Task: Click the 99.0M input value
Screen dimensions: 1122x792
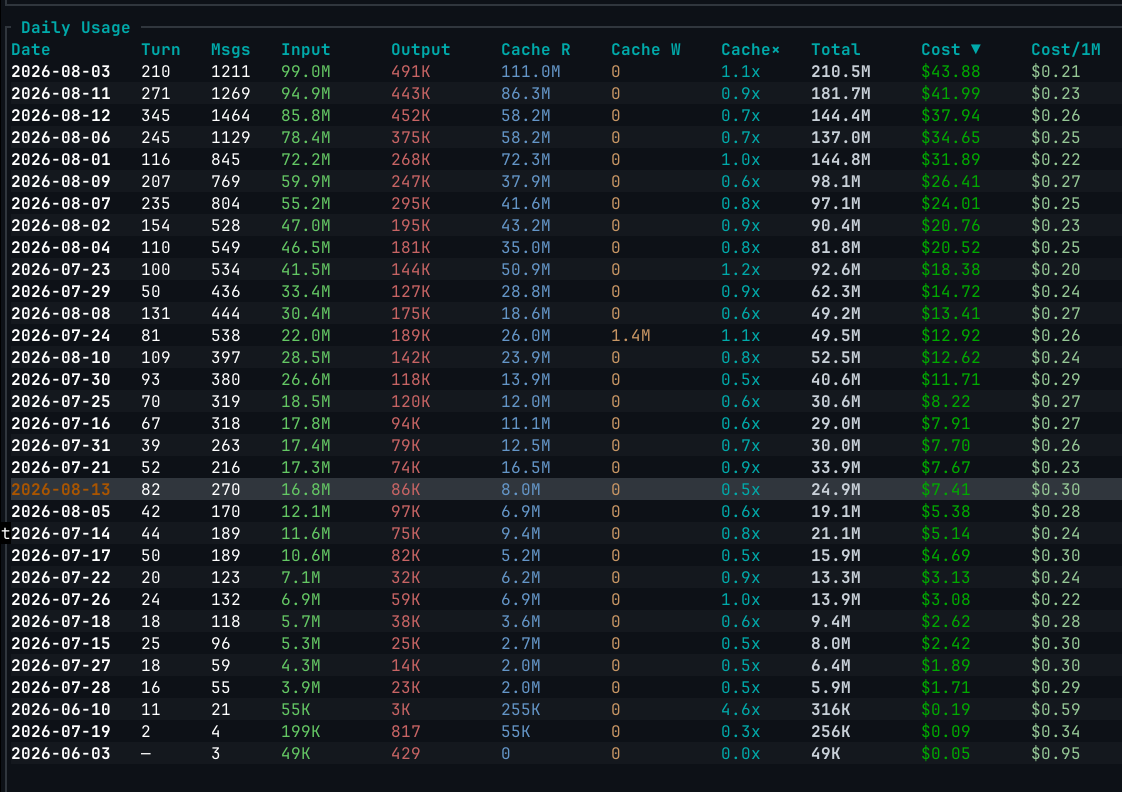Action: 306,72
